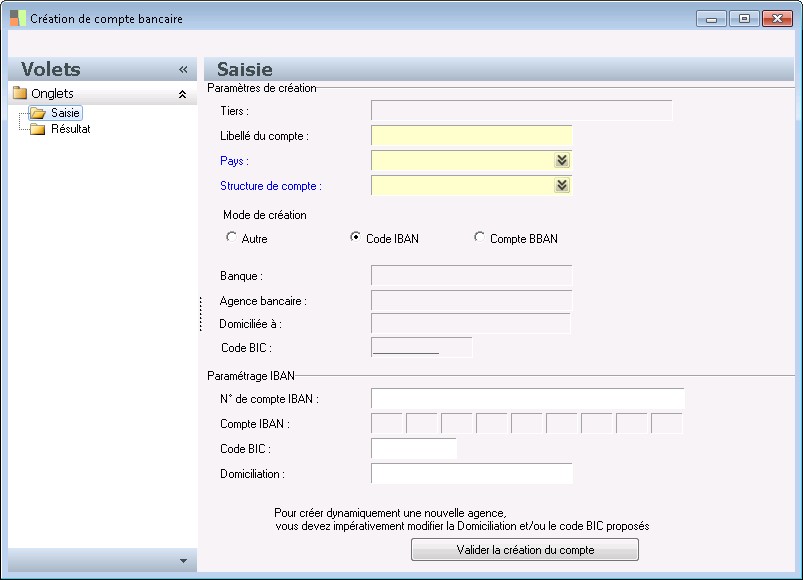
Task: Select the Code IBAN radio button
Action: (356, 238)
